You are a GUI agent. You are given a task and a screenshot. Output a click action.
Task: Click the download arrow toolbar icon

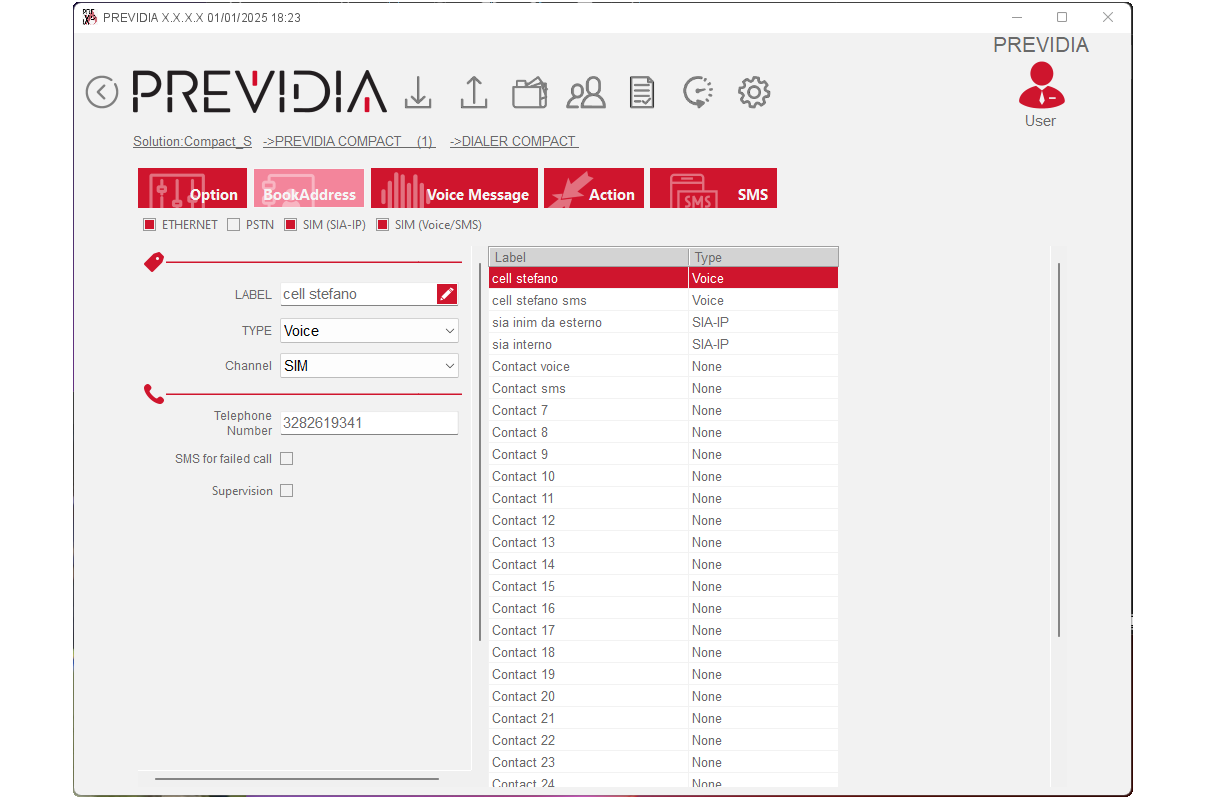418,92
